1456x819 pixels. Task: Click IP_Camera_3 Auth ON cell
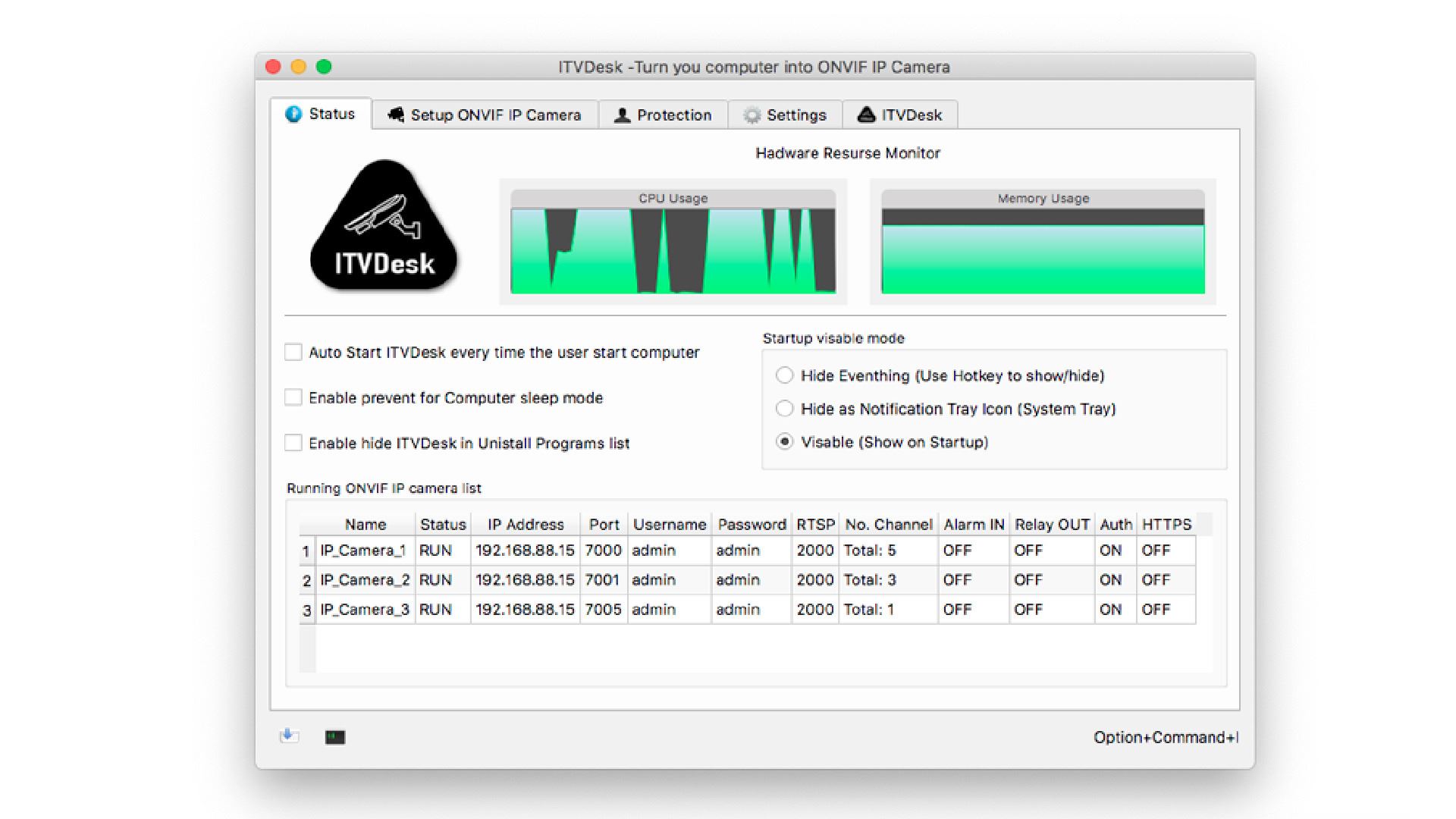(1116, 610)
